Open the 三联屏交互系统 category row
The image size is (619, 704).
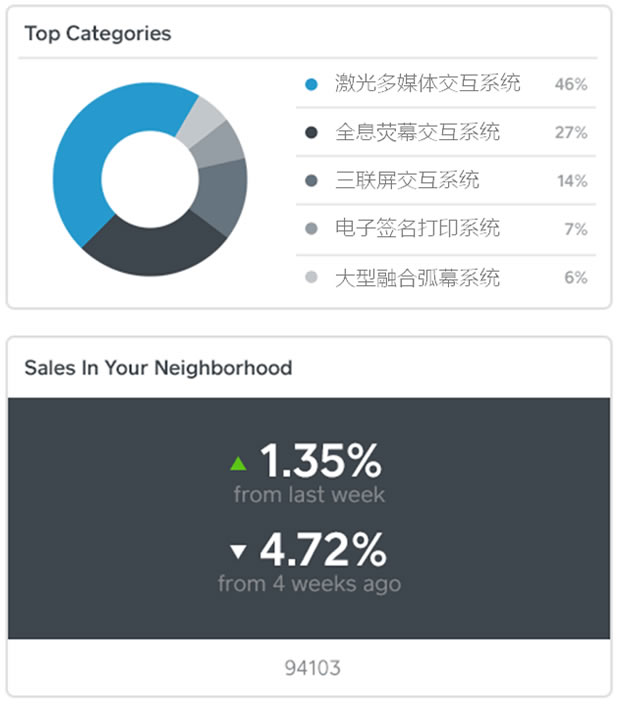coord(446,181)
